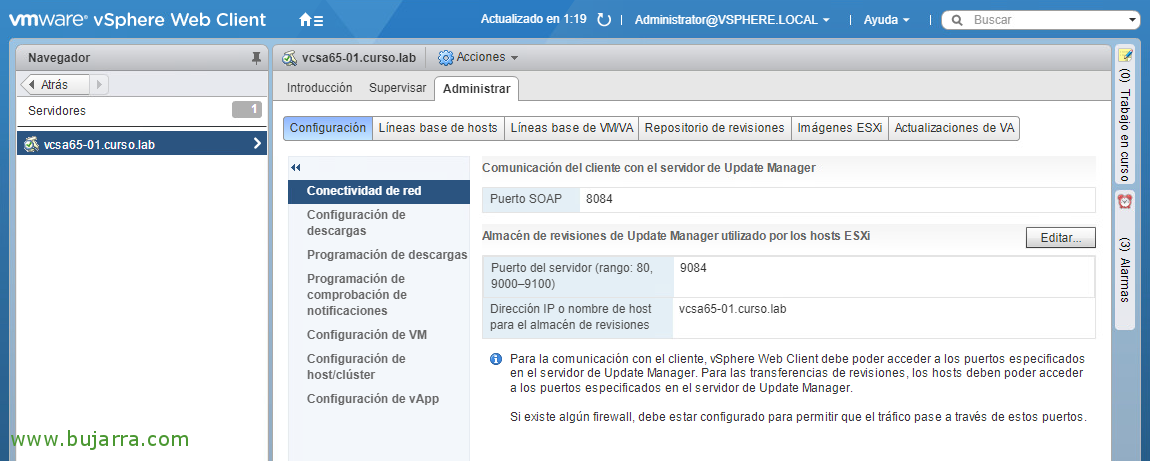Select the Administrar tab
Screen dimensions: 1150x461
click(477, 89)
